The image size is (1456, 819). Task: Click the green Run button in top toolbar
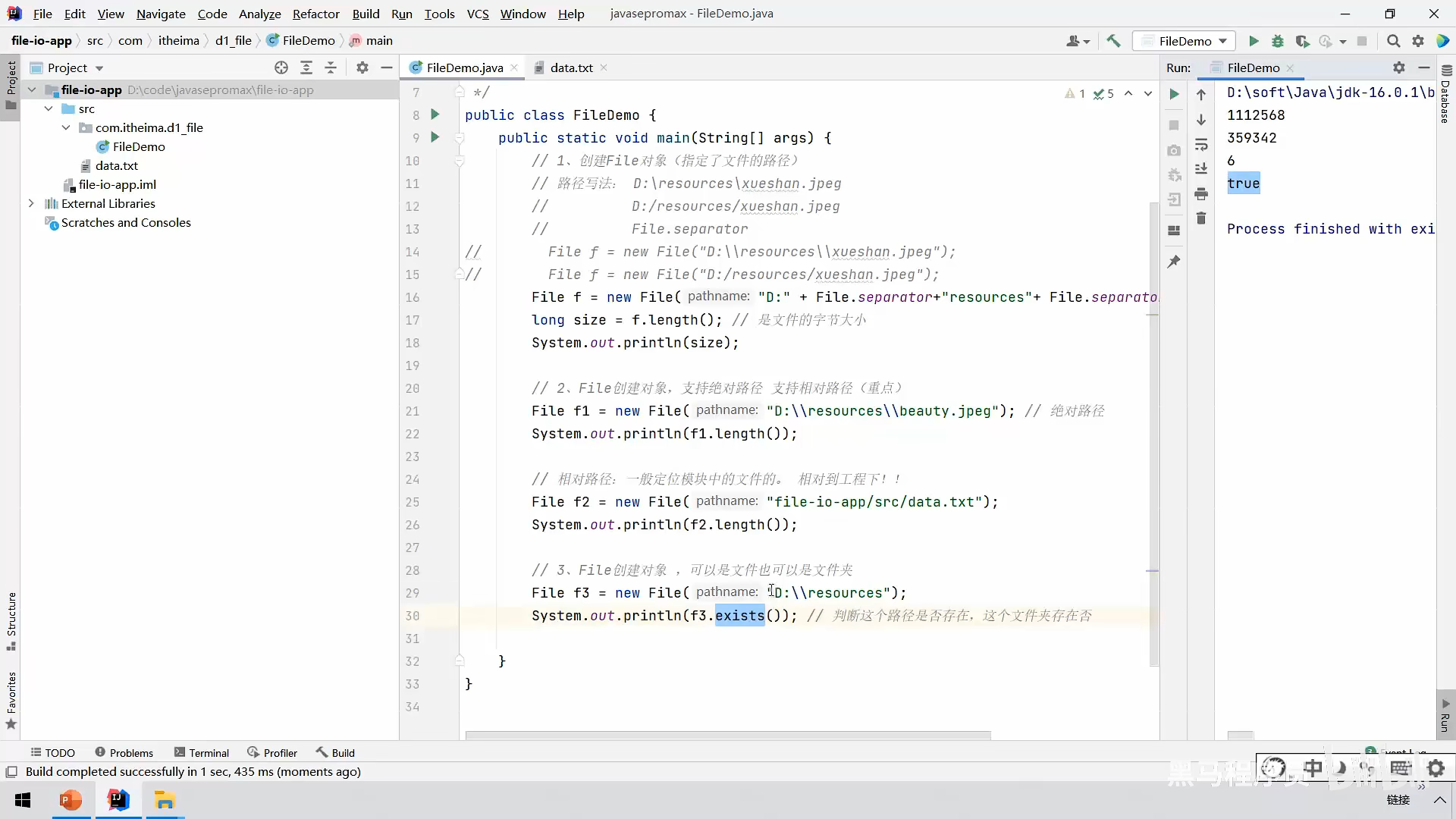1254,41
